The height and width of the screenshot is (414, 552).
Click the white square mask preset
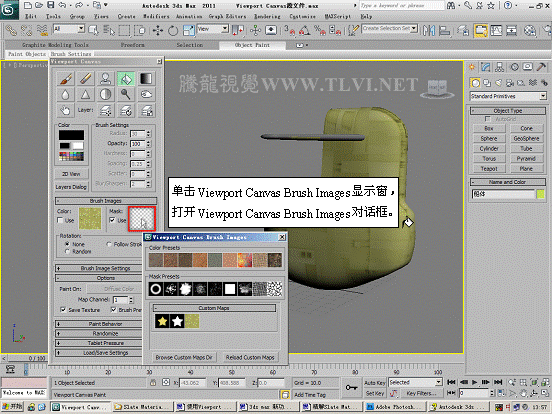pyautogui.click(x=230, y=289)
